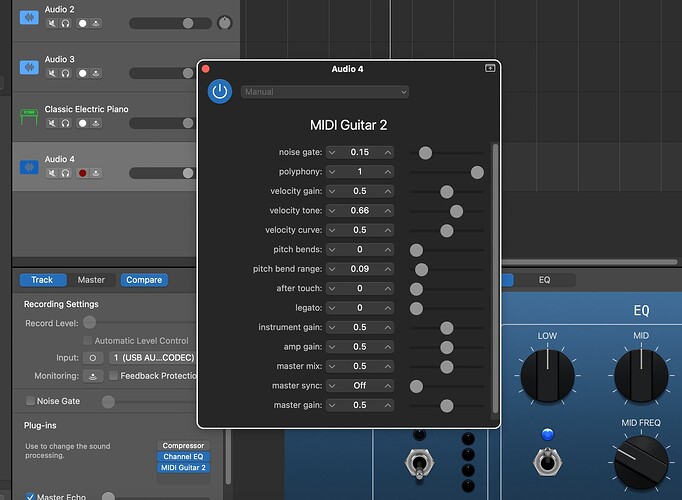The width and height of the screenshot is (682, 500).
Task: Record-enable the Audio 3 track
Action: click(82, 73)
